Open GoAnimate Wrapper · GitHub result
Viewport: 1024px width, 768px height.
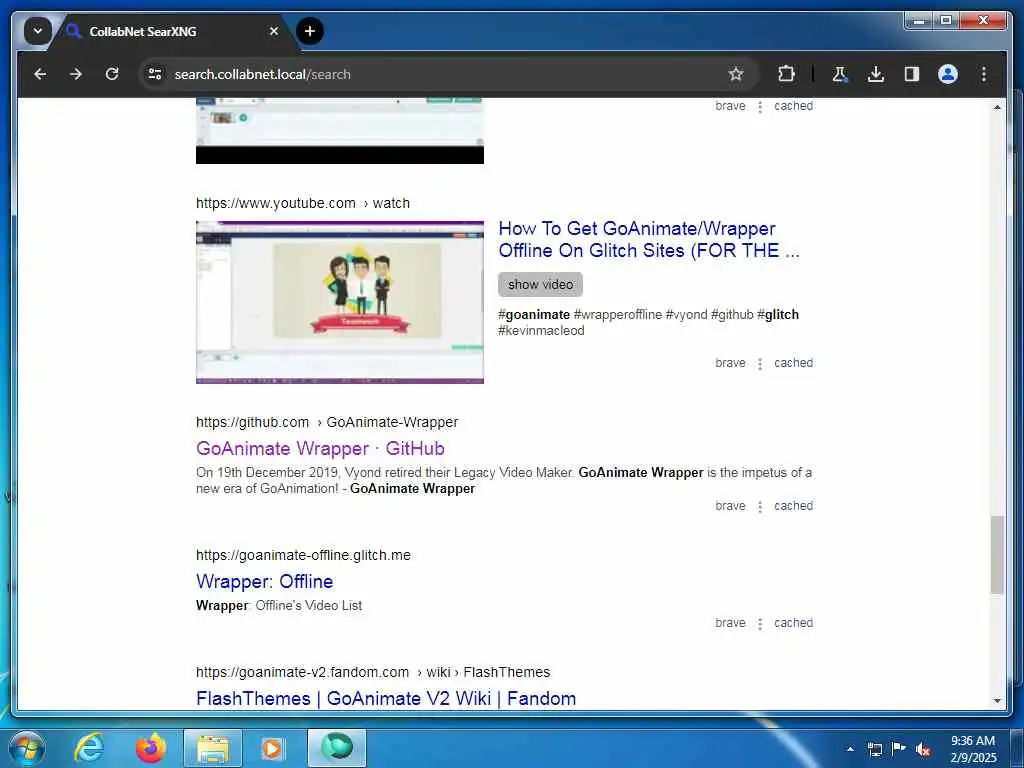(x=320, y=448)
